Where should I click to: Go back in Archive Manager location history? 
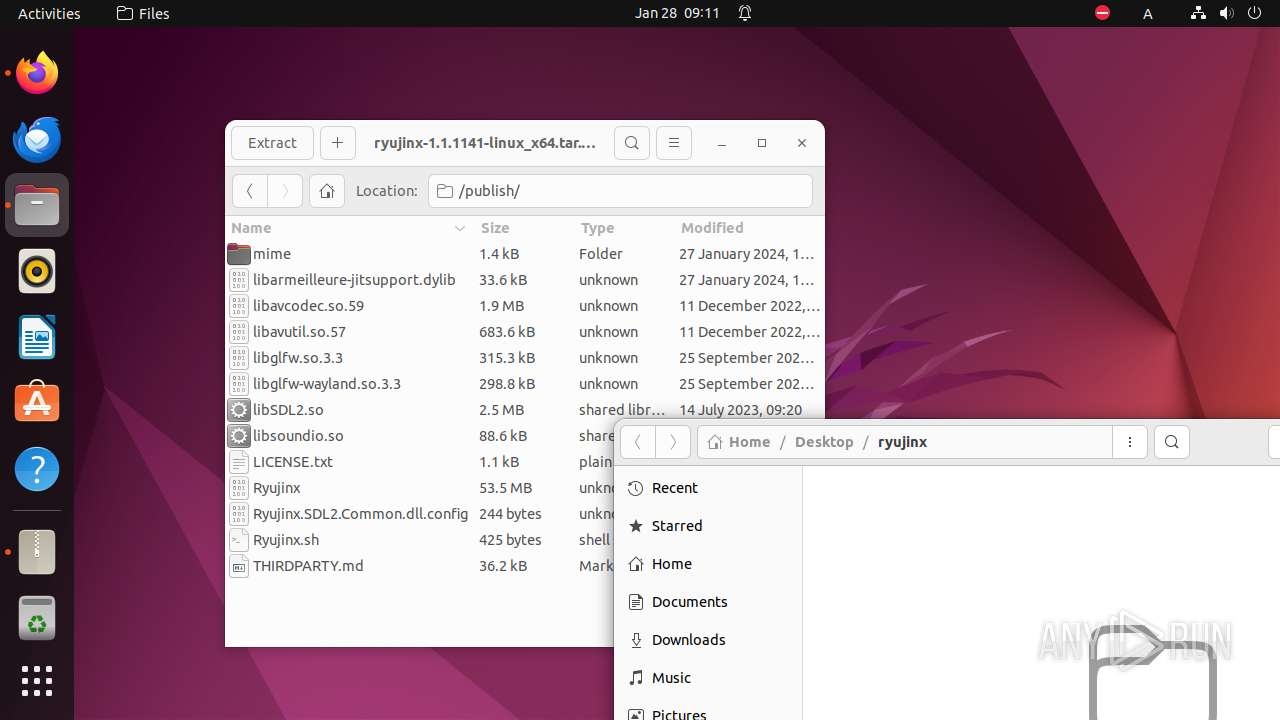[250, 191]
